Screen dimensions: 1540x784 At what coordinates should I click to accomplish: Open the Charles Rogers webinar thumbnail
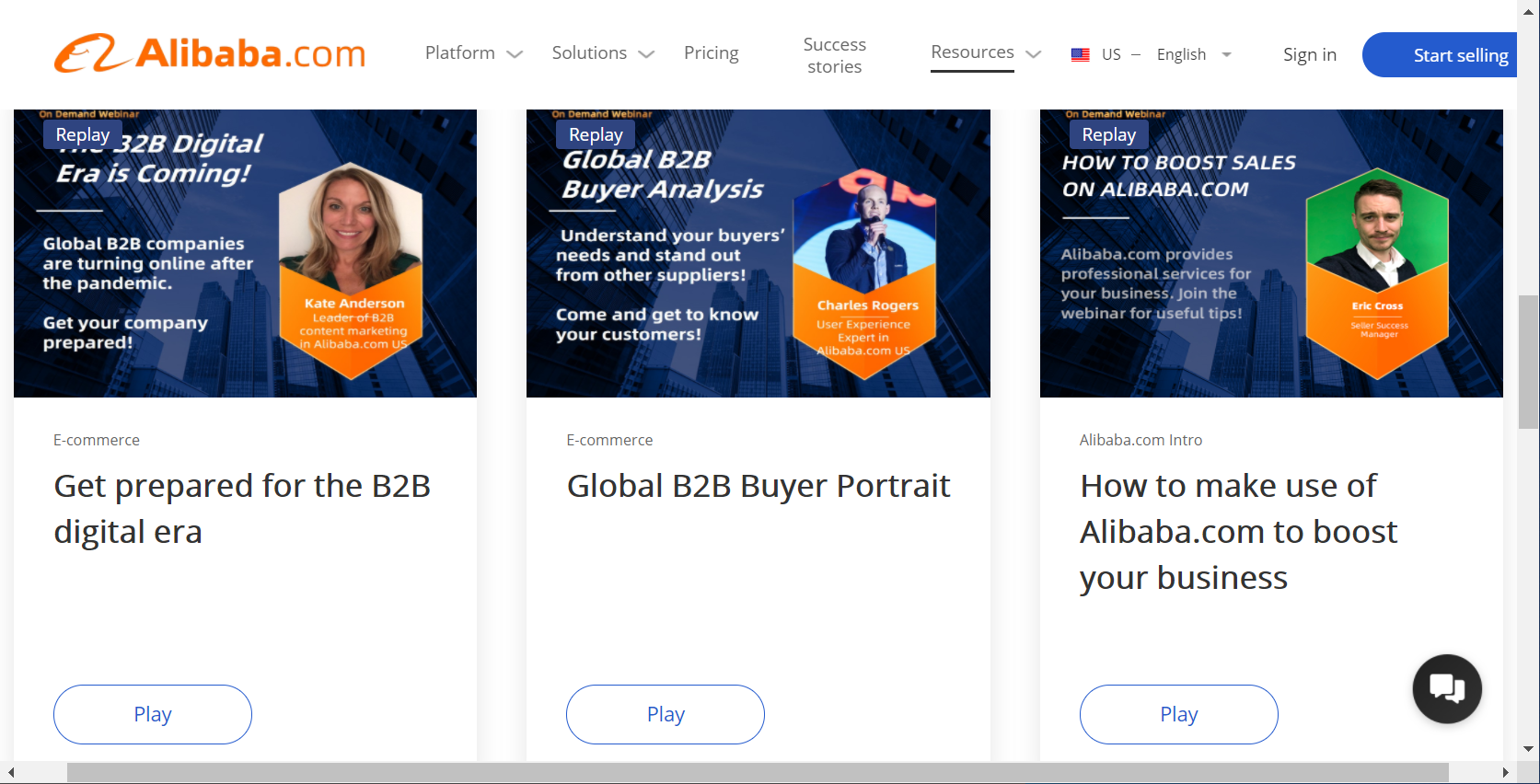coord(758,253)
